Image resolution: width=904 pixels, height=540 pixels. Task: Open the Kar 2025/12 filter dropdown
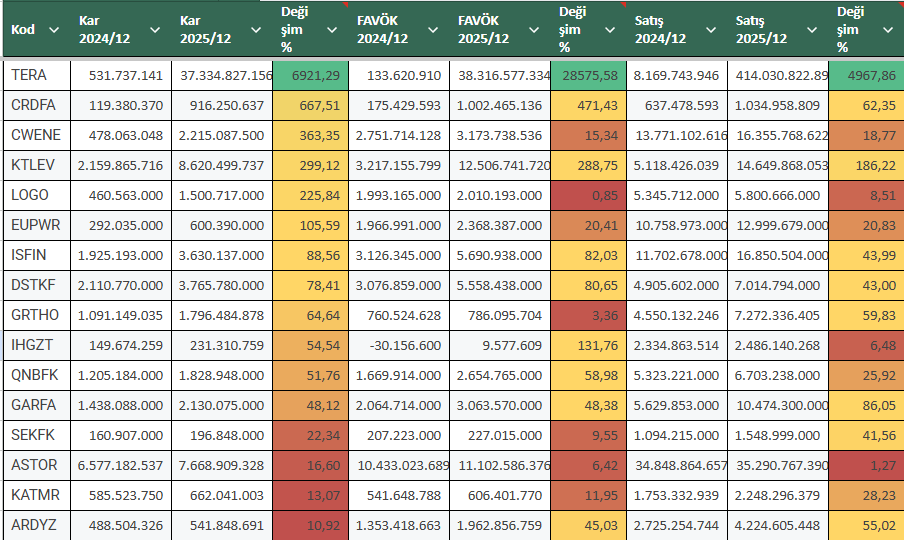tap(256, 29)
